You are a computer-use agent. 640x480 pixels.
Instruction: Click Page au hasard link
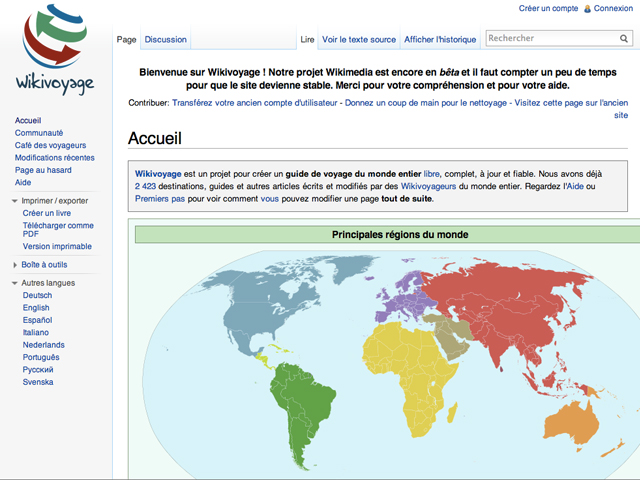[x=43, y=170]
